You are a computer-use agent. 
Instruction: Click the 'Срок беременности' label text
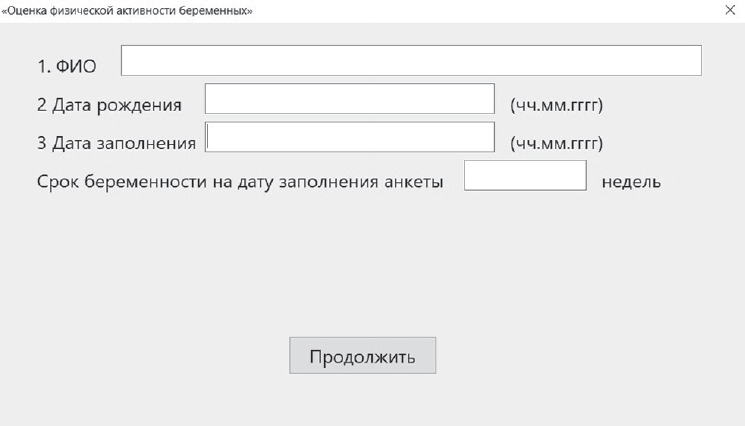coord(239,183)
